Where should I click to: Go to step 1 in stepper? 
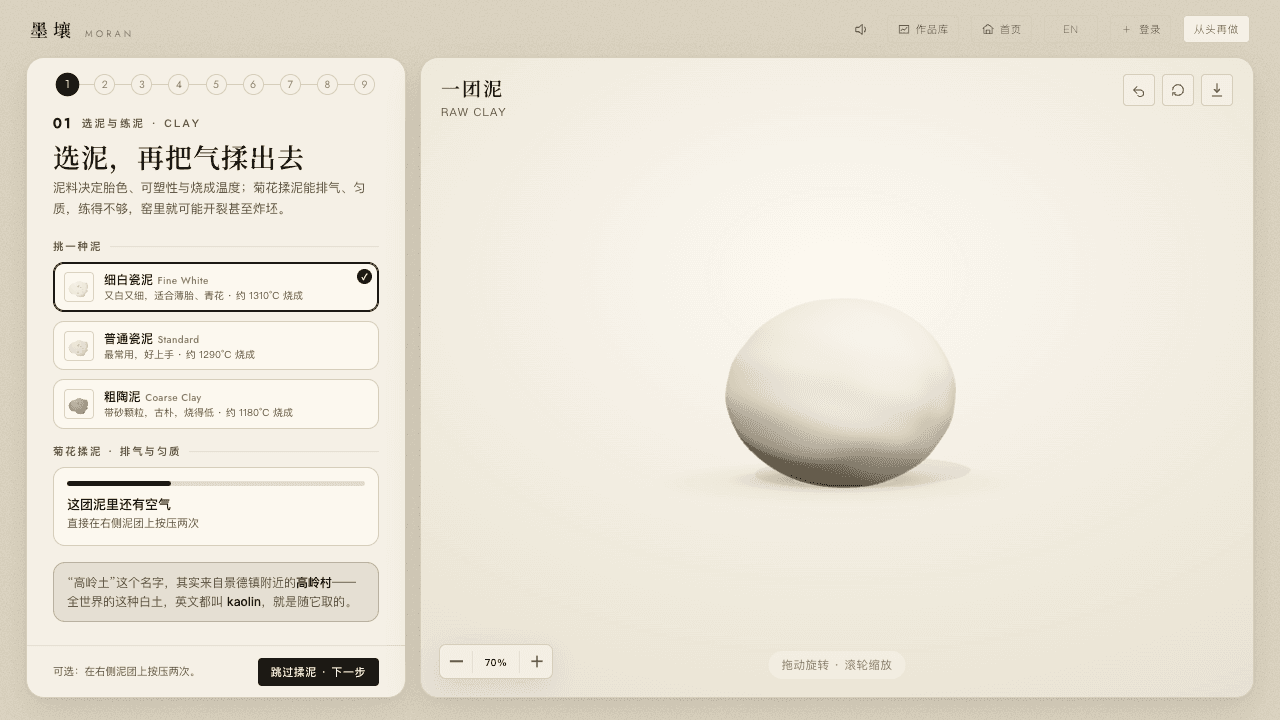pyautogui.click(x=67, y=84)
